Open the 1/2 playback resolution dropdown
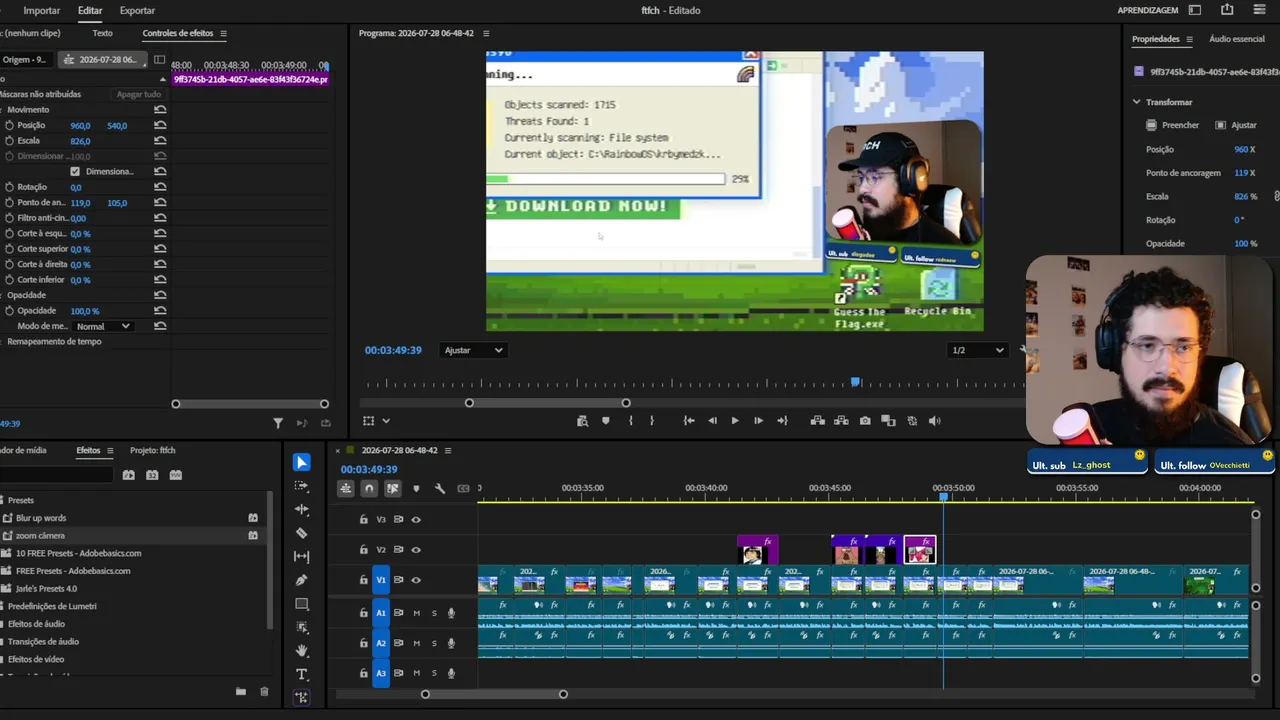The height and width of the screenshot is (720, 1280). (x=977, y=350)
